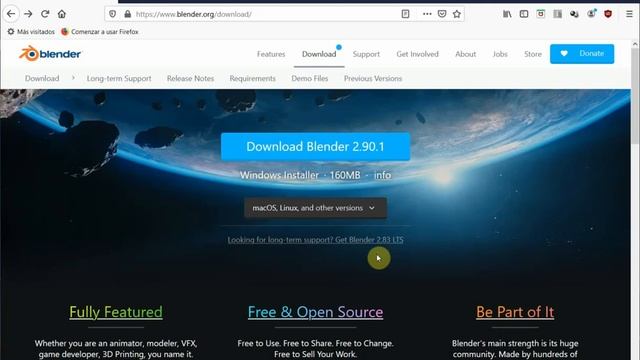Click the Blender logo

click(50, 53)
